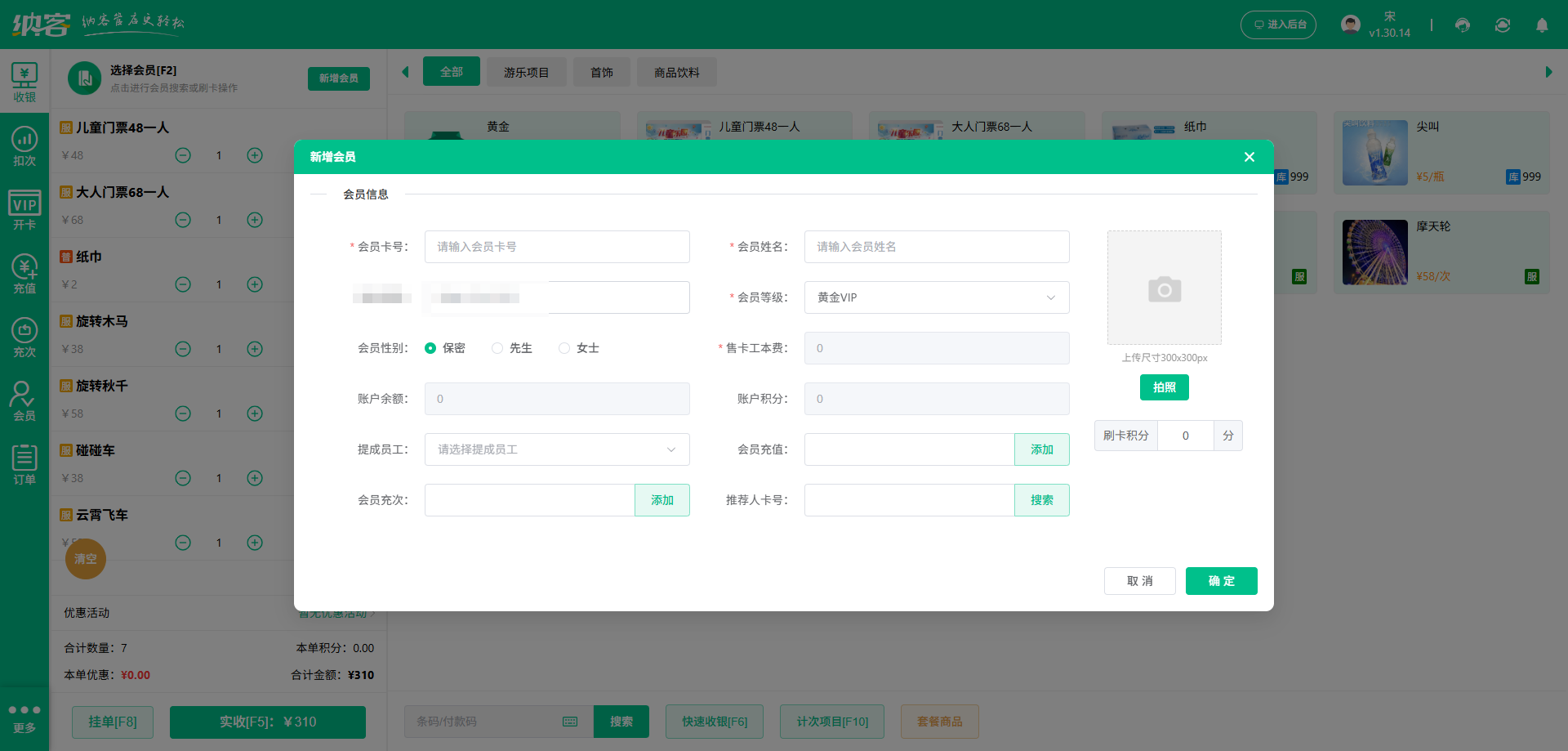Confirm new member with 确定 button
This screenshot has width=1568, height=751.
(x=1221, y=581)
